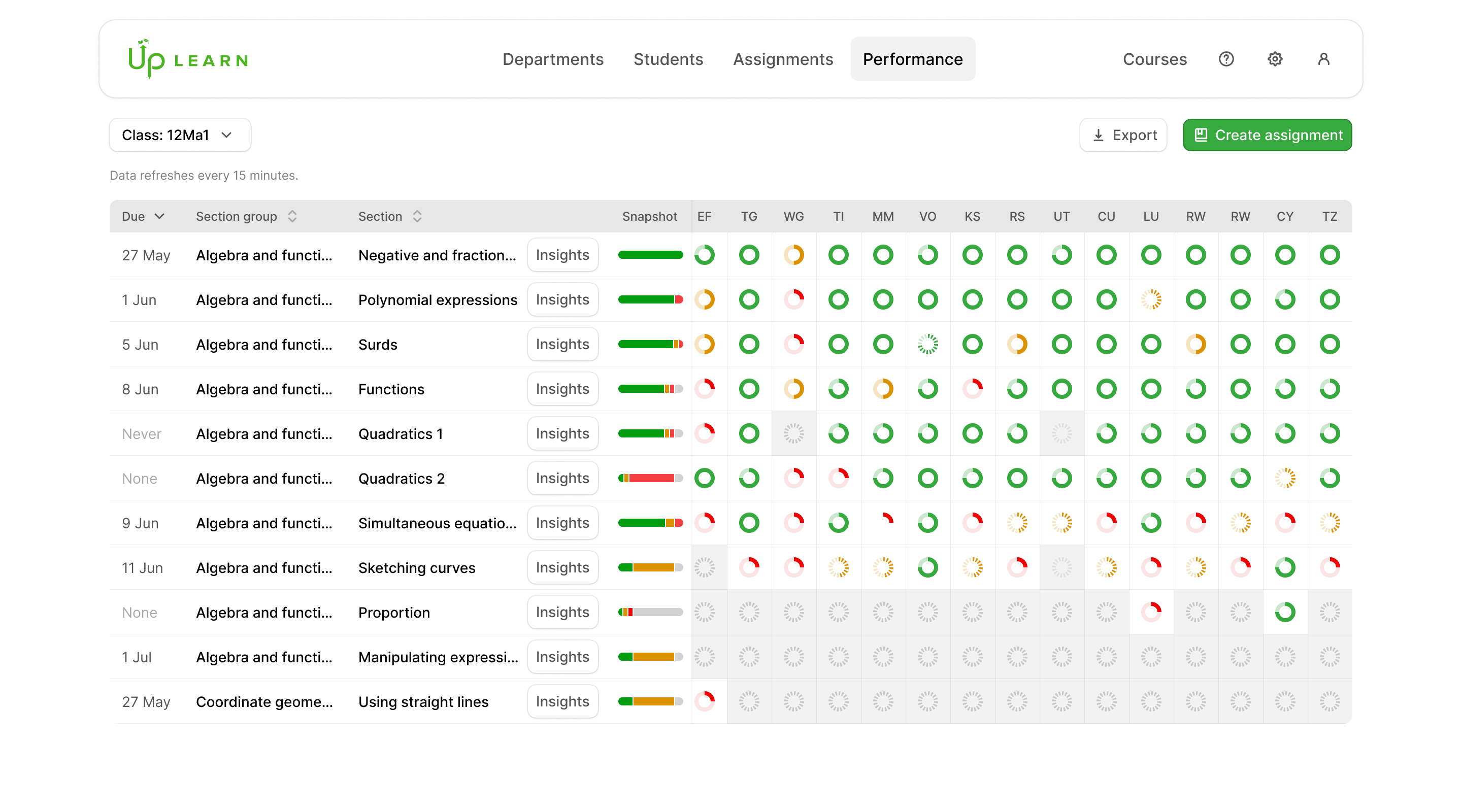1462x812 pixels.
Task: Switch to the Assignments tab
Action: (783, 59)
